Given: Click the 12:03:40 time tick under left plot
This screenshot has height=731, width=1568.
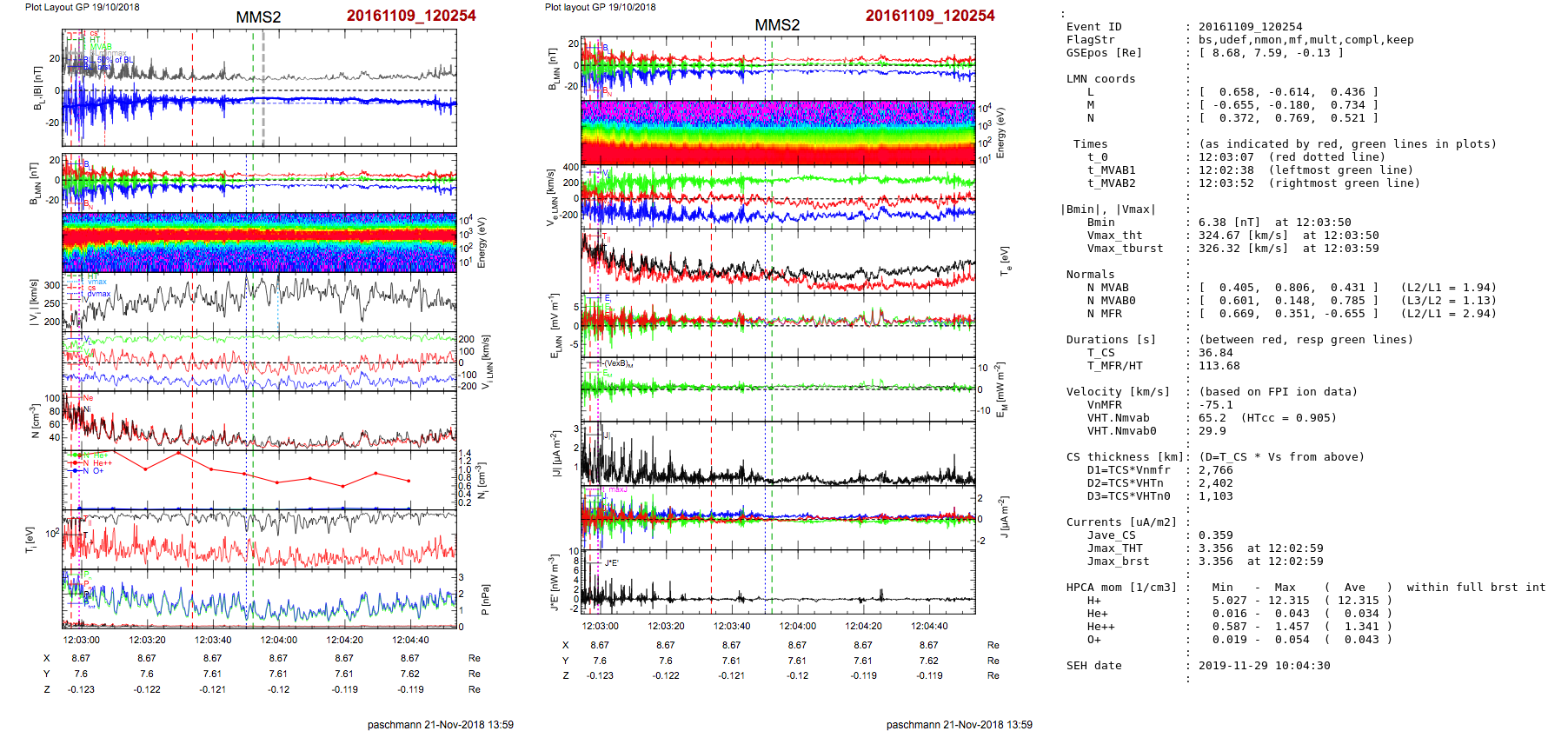Looking at the screenshot, I should coord(212,640).
